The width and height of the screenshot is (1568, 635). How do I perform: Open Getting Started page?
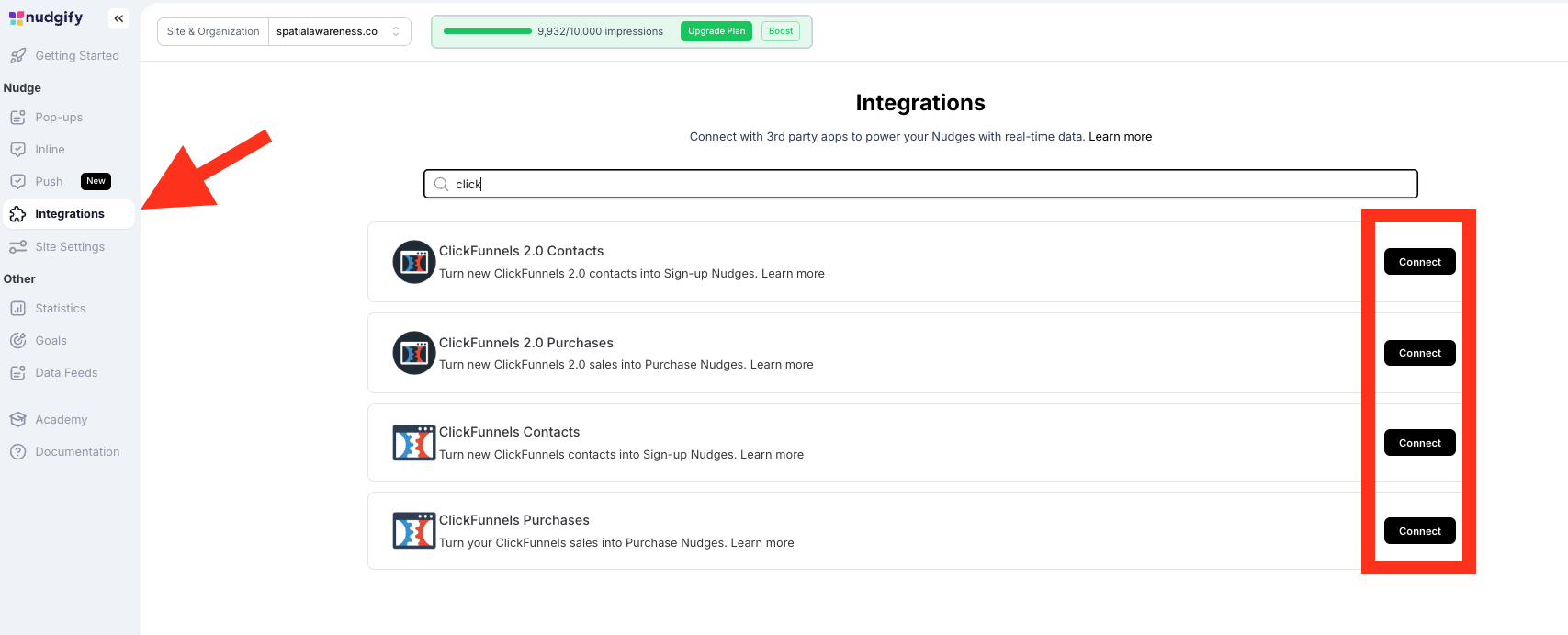[x=77, y=56]
